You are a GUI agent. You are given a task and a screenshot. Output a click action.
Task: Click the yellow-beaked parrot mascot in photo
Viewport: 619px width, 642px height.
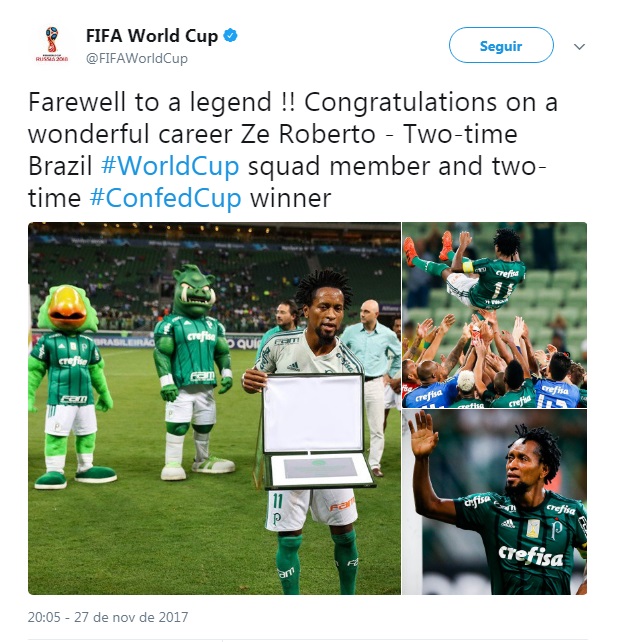(x=70, y=387)
